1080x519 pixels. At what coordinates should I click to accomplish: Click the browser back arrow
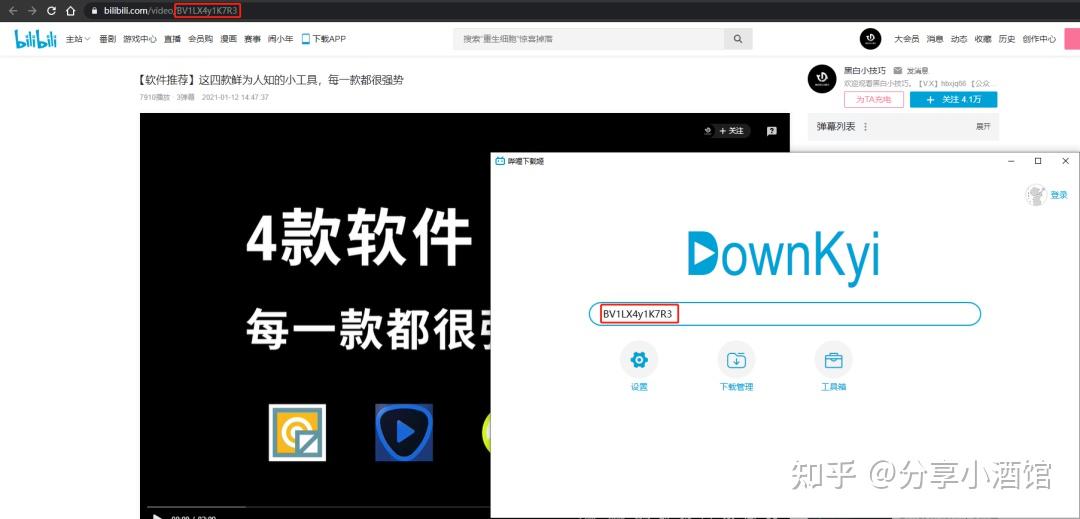[x=12, y=11]
